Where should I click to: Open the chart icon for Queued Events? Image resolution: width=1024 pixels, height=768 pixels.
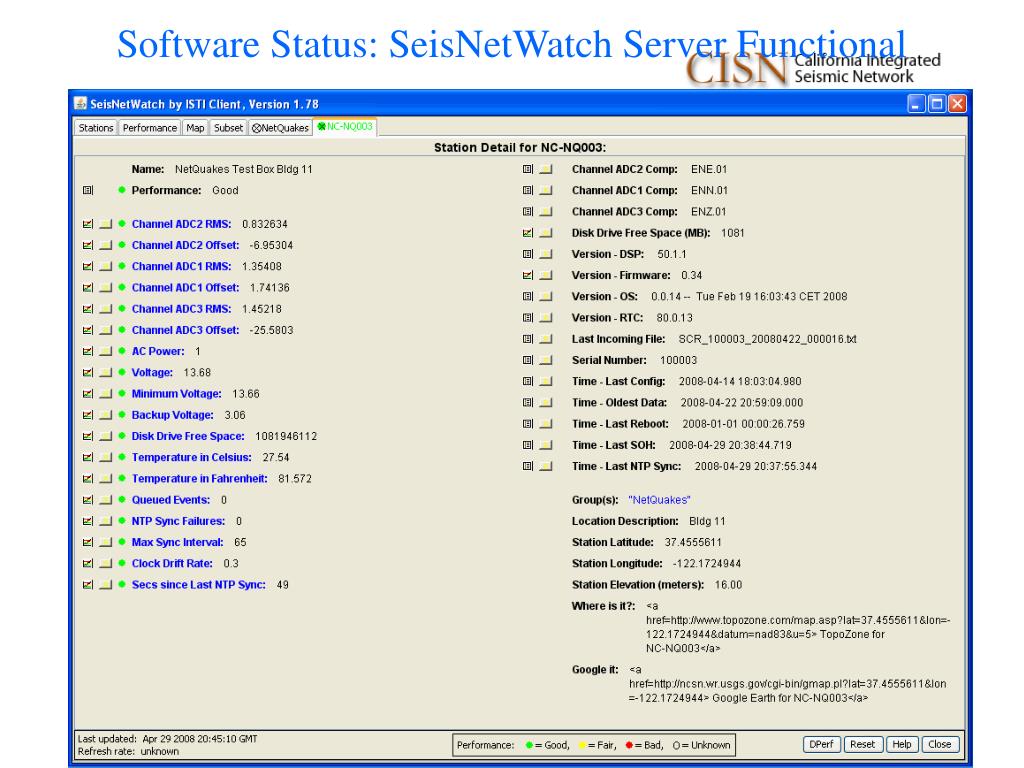click(88, 500)
